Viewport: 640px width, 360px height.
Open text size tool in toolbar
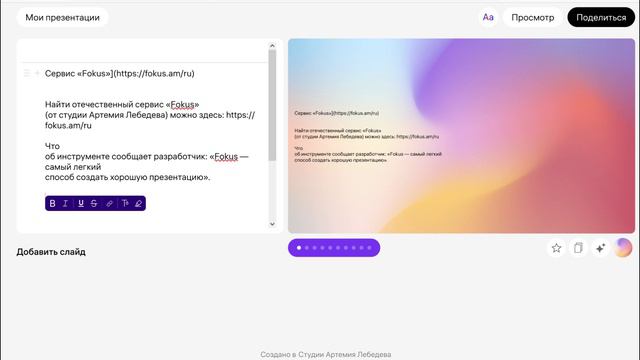pyautogui.click(x=125, y=203)
